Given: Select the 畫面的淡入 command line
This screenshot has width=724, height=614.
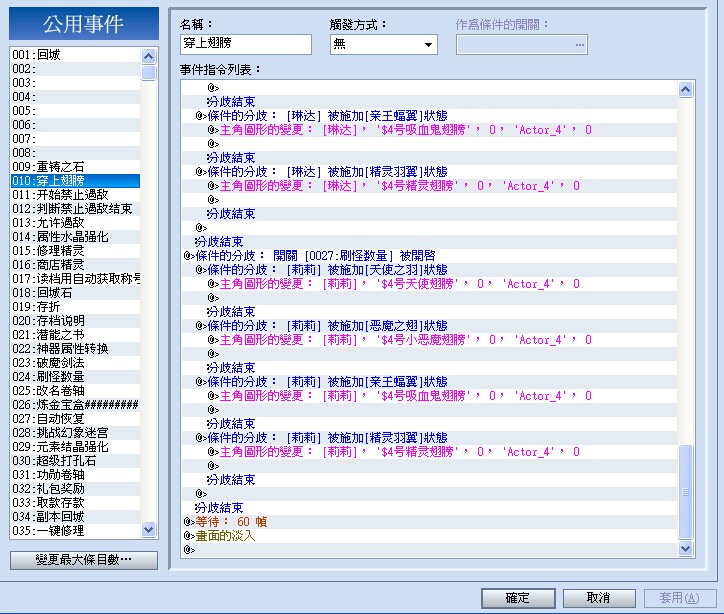Looking at the screenshot, I should point(429,536).
